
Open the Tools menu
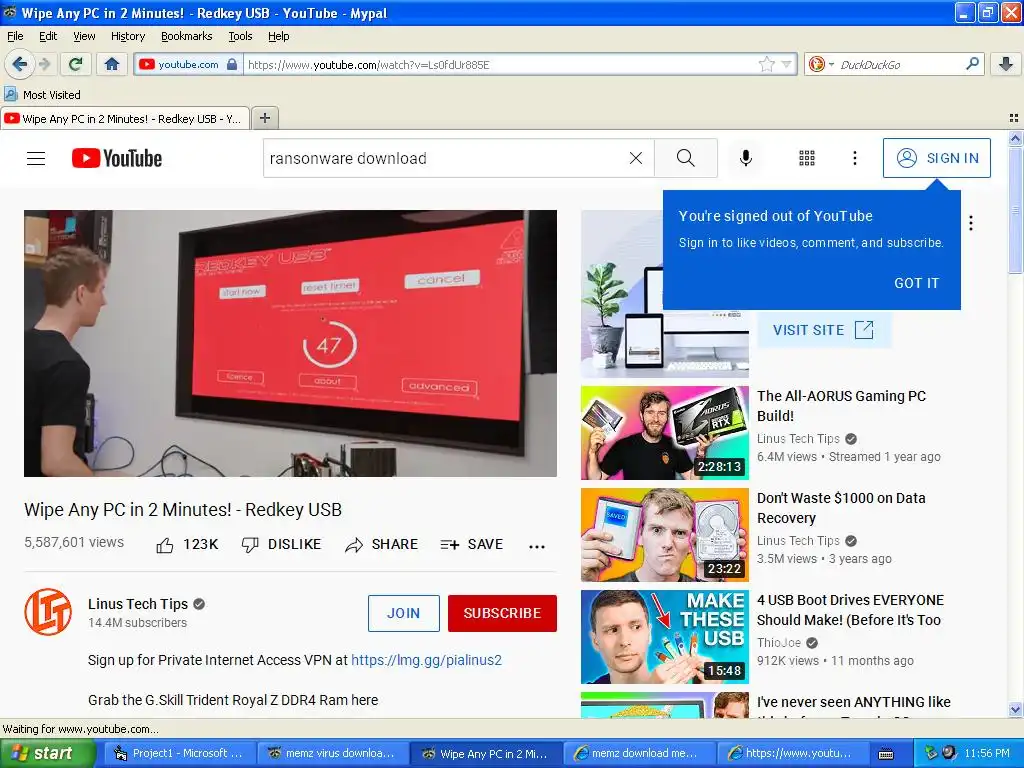point(240,36)
